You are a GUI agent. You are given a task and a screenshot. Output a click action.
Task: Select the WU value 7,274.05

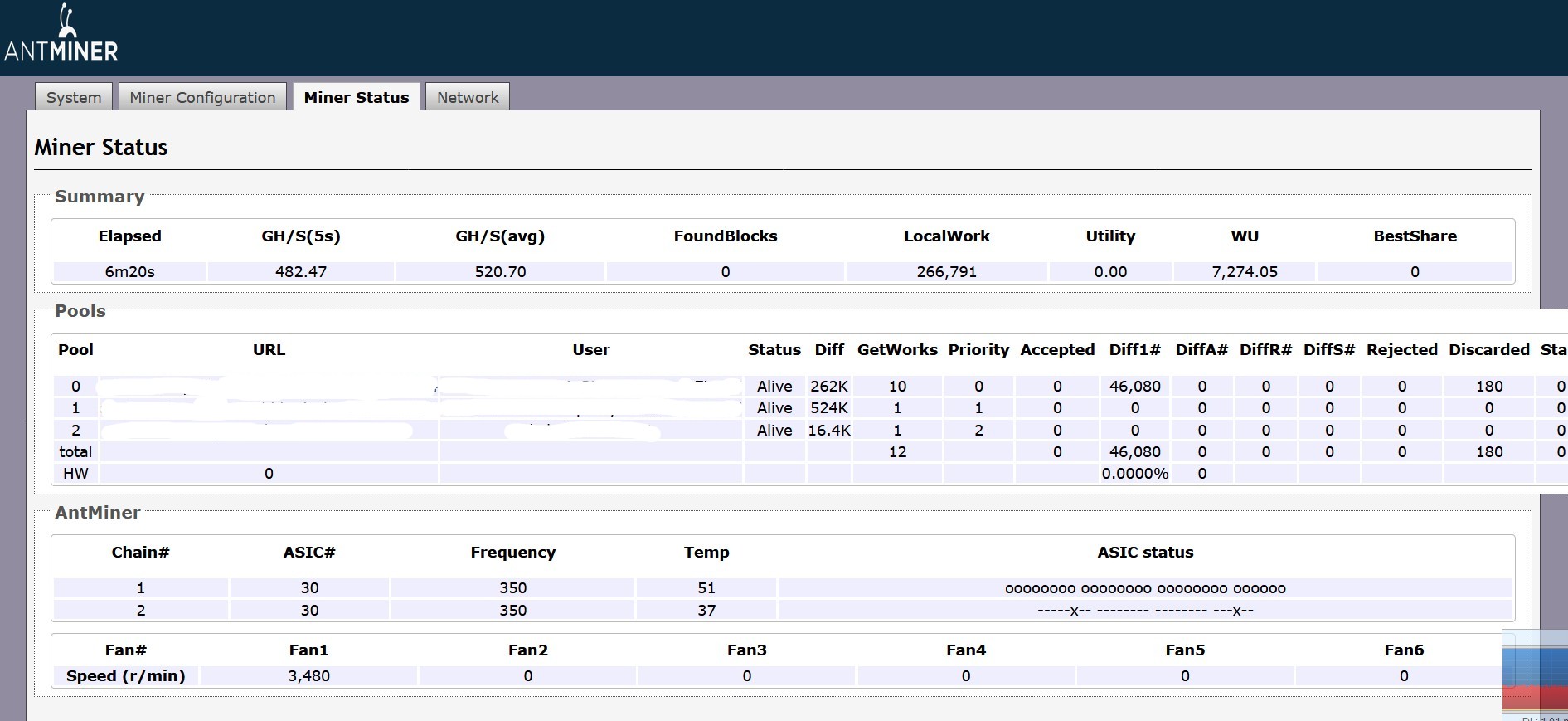pos(1245,272)
